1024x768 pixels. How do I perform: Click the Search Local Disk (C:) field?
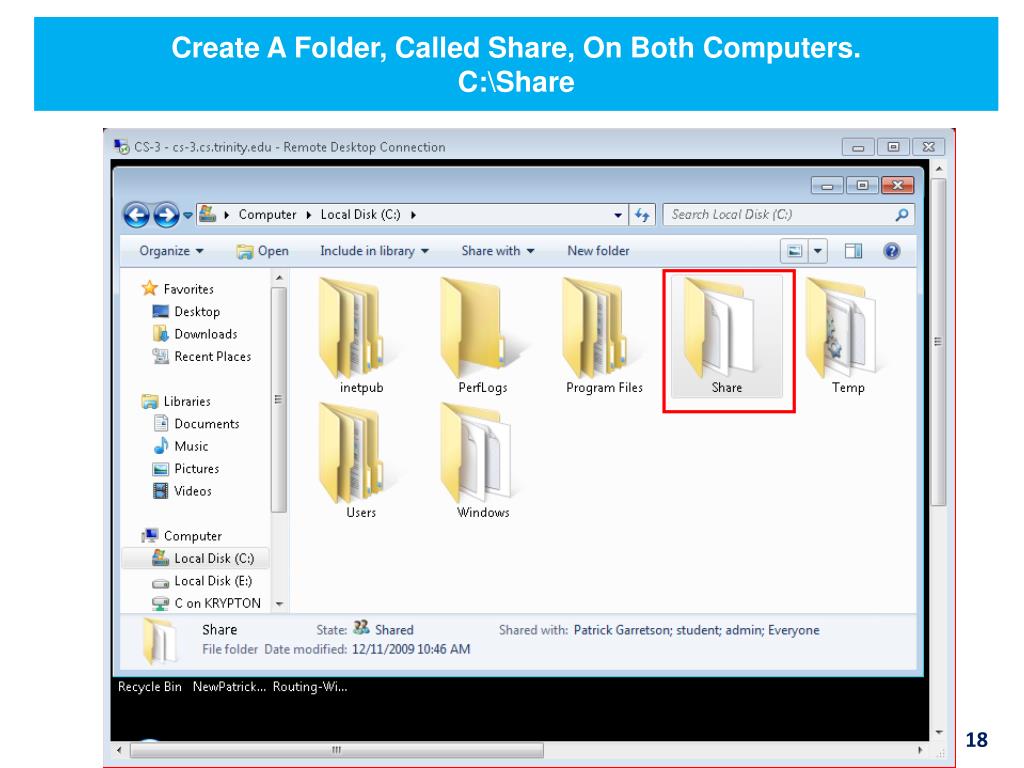(788, 215)
